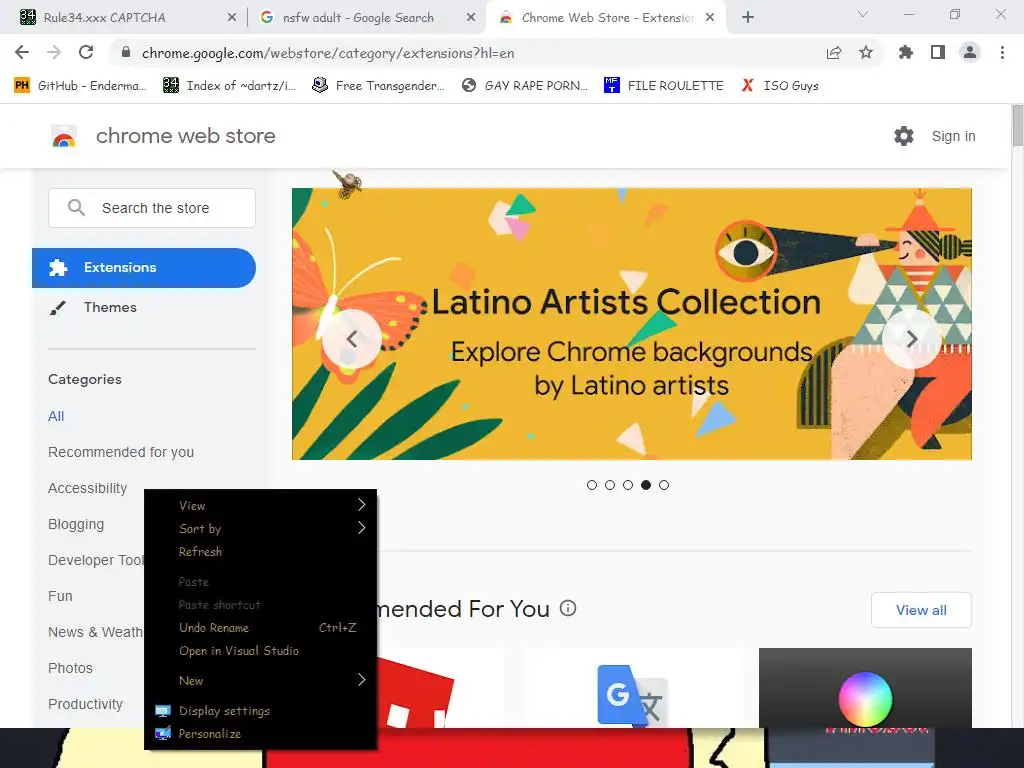Click info icon beside Recommended For You
Image resolution: width=1024 pixels, height=768 pixels.
pos(568,609)
